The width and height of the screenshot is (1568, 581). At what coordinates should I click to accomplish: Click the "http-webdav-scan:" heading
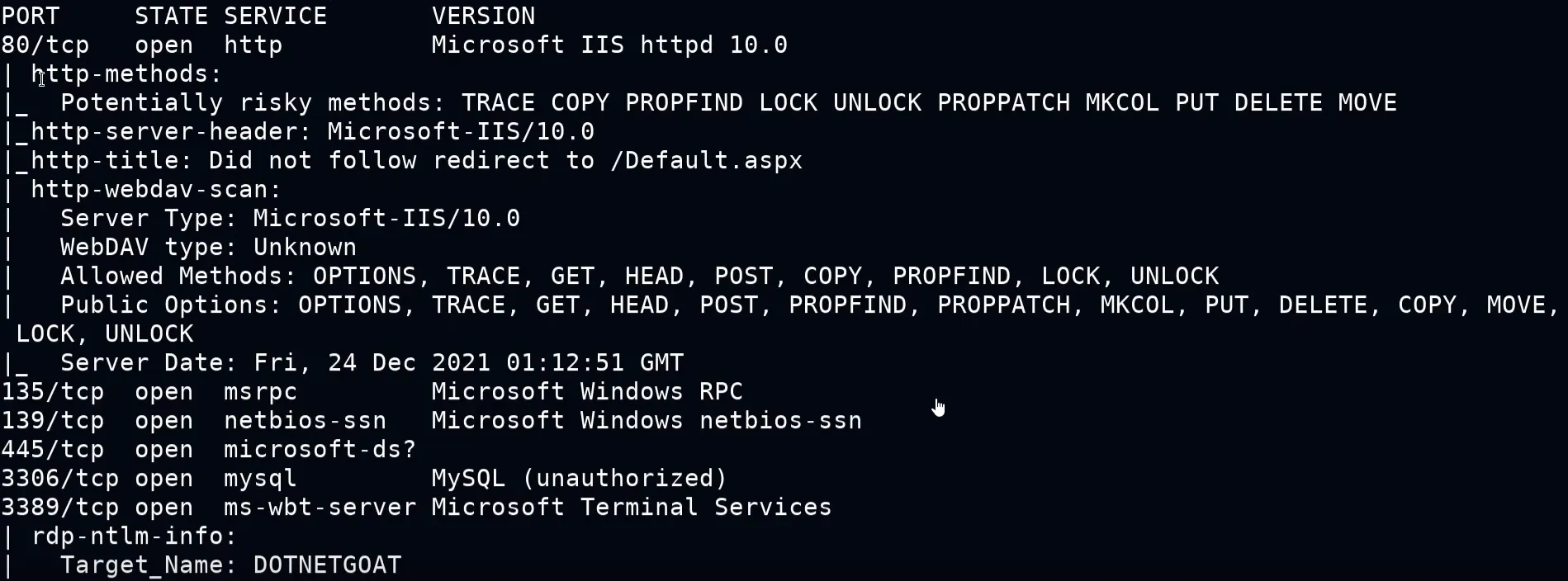(156, 190)
